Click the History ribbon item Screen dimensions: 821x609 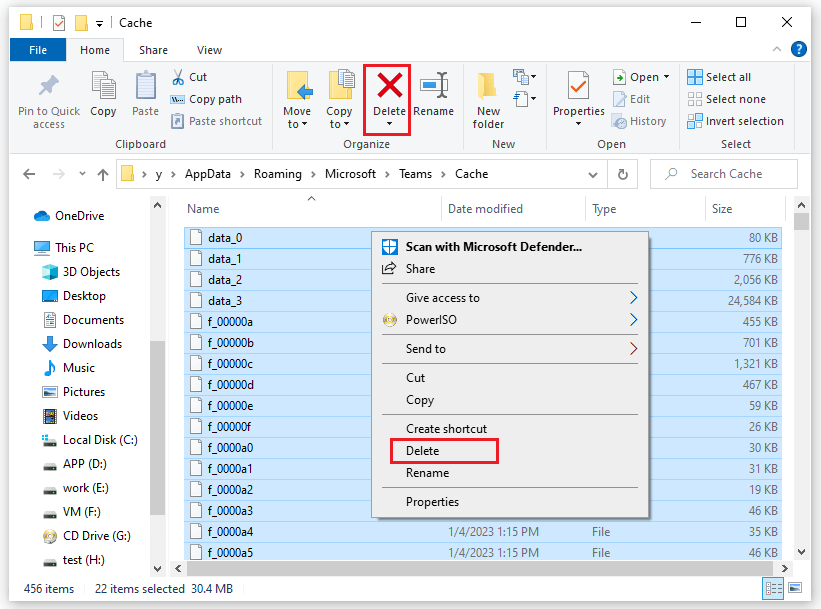[639, 121]
